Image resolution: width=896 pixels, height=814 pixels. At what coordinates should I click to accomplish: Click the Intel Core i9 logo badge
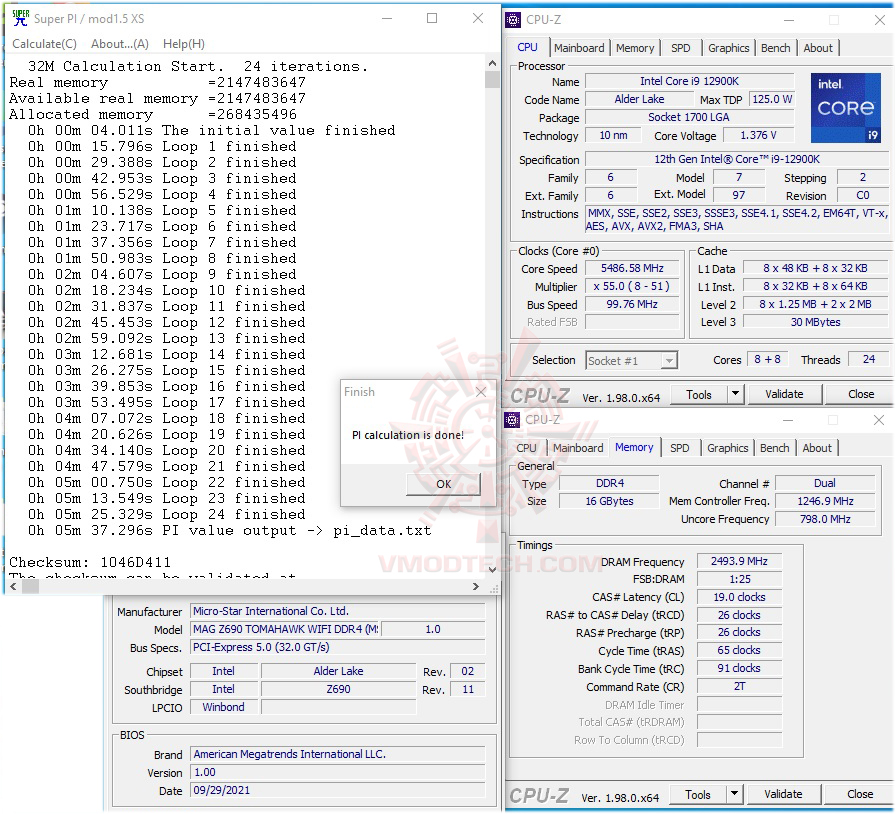pyautogui.click(x=845, y=108)
